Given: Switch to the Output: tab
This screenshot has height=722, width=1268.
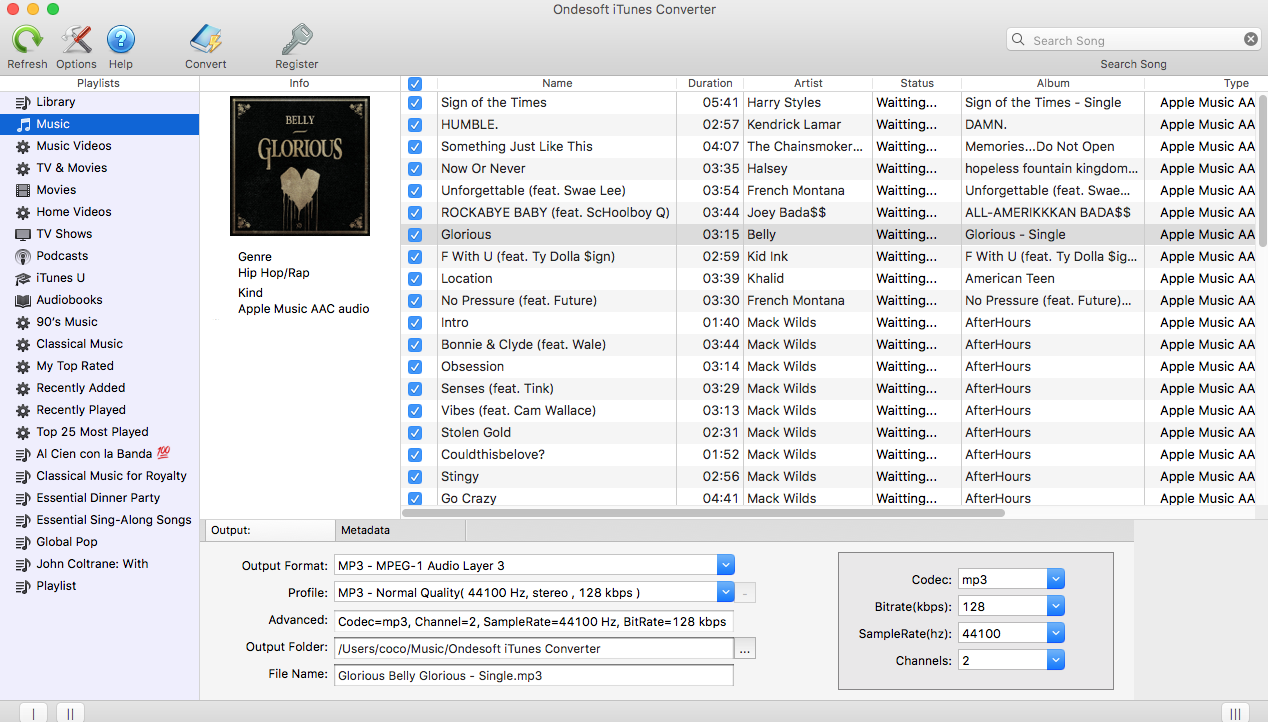Looking at the screenshot, I should [268, 530].
